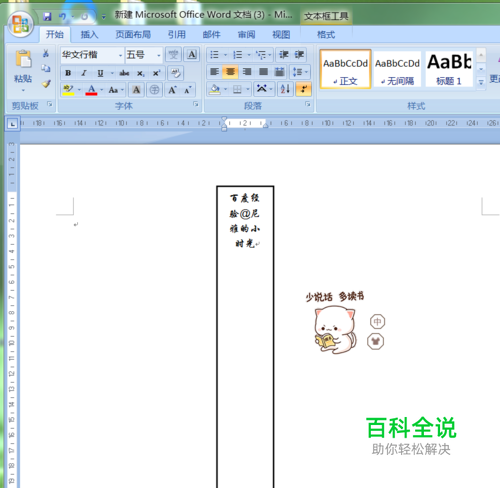
Task: Shrink the font size
Action: pos(188,90)
